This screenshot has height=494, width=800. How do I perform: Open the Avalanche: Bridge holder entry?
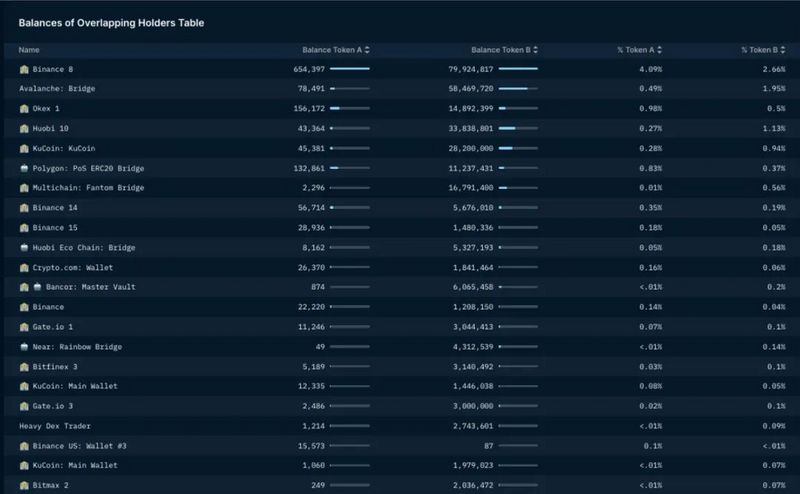pos(56,89)
